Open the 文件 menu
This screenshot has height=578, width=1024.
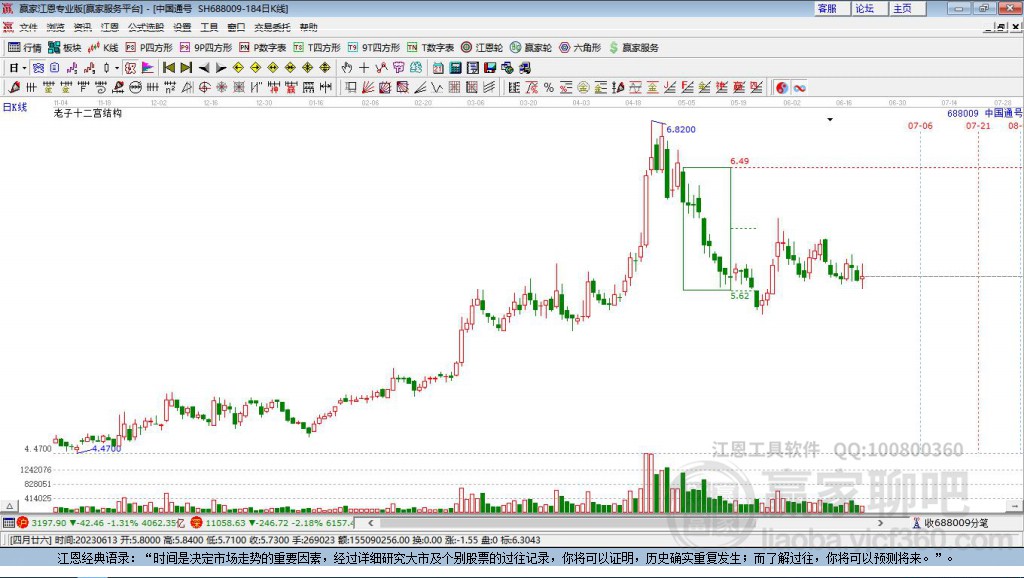28,27
